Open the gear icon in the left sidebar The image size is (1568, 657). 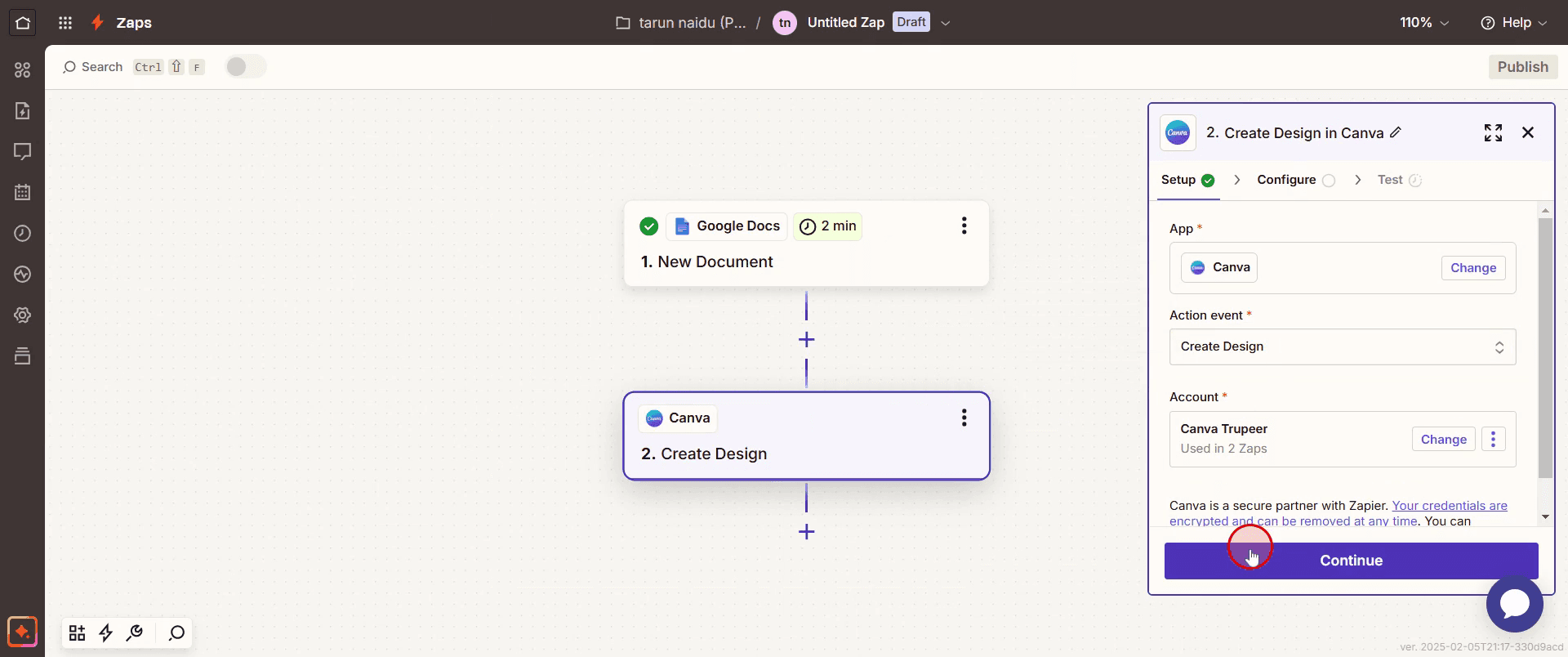pyautogui.click(x=23, y=315)
